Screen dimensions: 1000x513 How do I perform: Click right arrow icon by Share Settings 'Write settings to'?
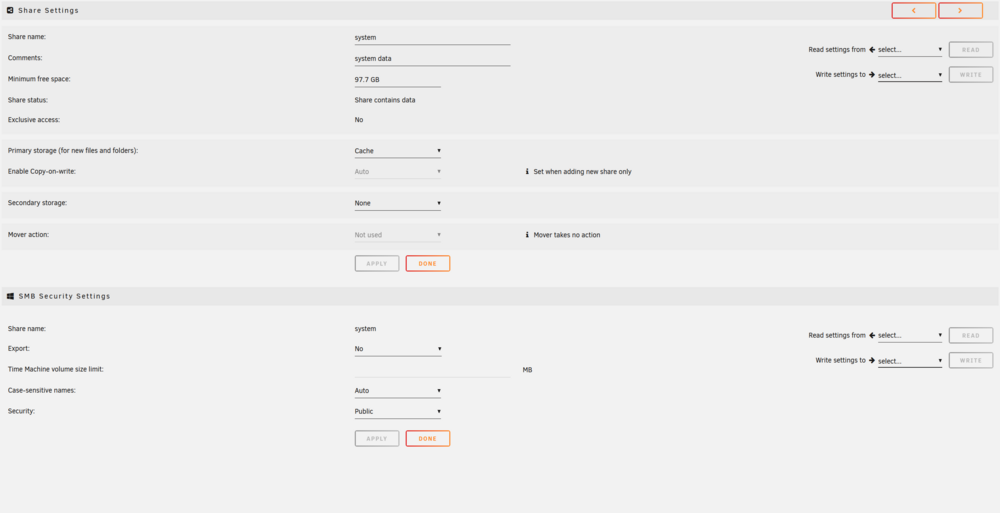coord(872,75)
